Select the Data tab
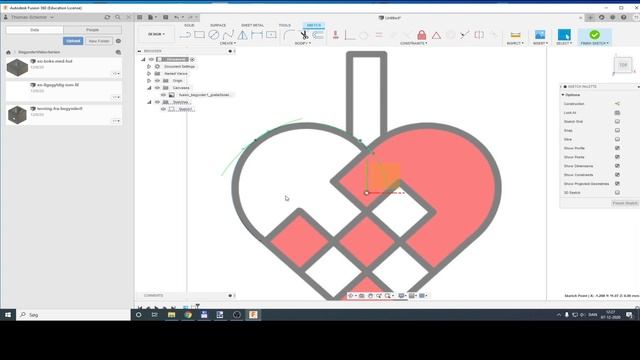 (x=35, y=30)
